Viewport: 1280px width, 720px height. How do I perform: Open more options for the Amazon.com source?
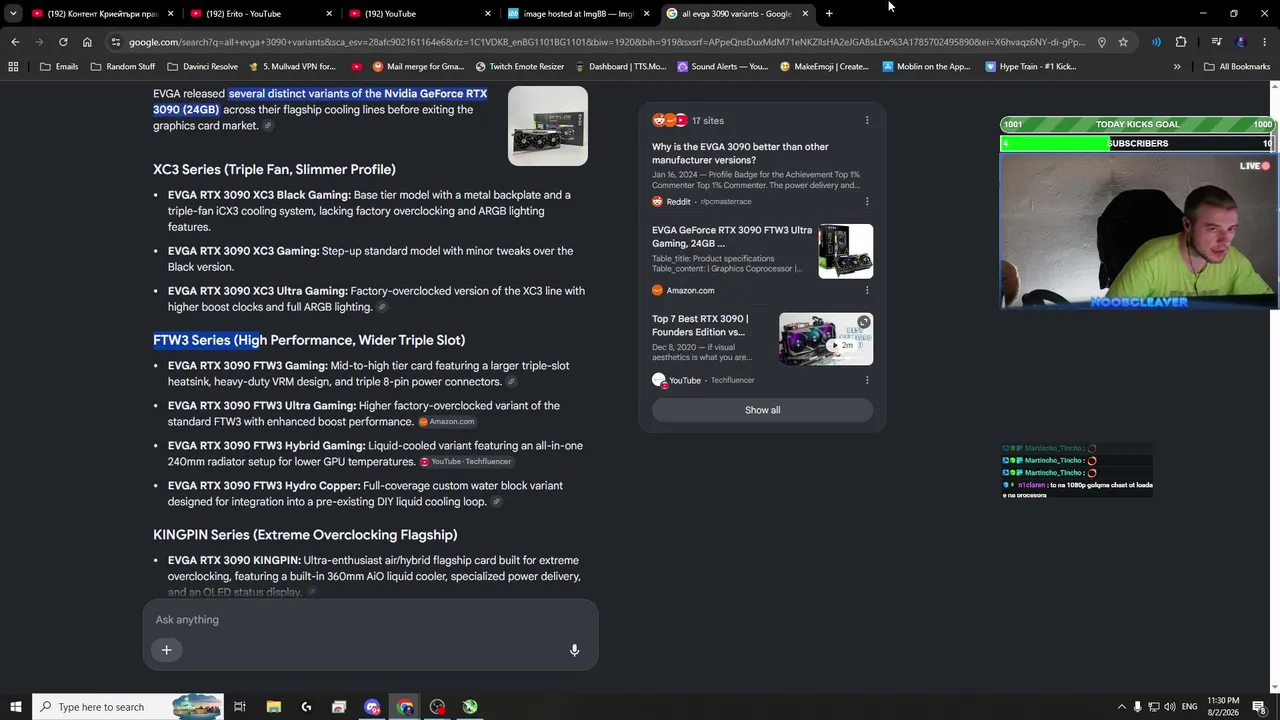coord(867,290)
